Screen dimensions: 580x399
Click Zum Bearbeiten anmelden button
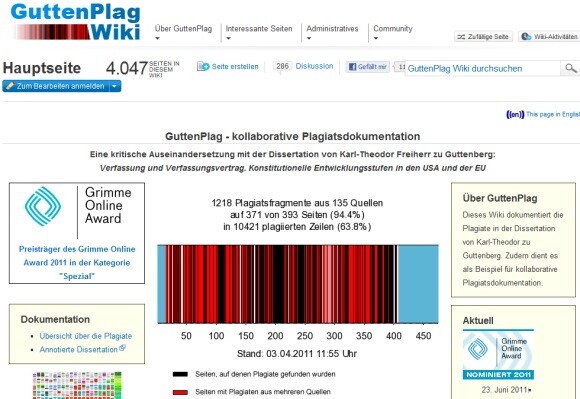click(56, 86)
